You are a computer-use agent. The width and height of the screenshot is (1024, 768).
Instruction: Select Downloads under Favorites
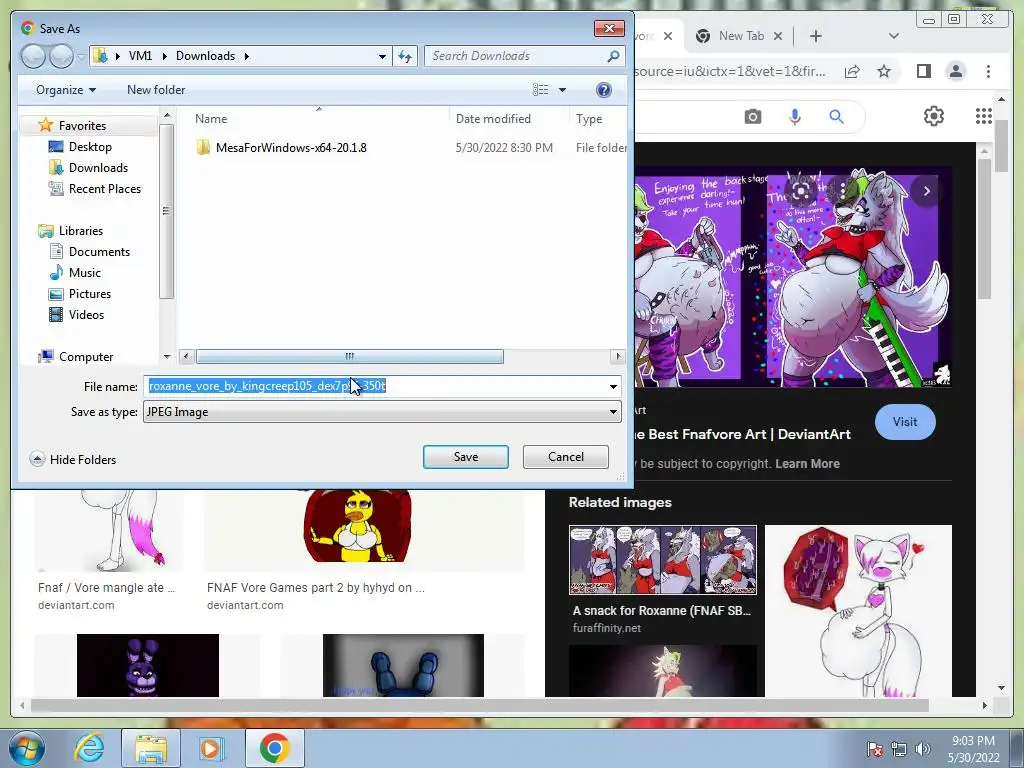98,168
